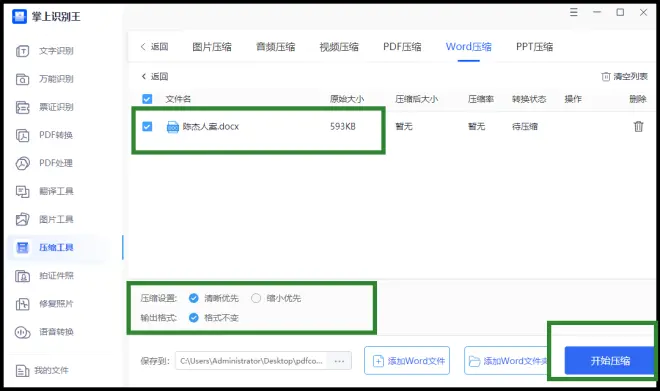Switch to the PDF压缩 tab
This screenshot has width=660, height=391.
[x=402, y=47]
